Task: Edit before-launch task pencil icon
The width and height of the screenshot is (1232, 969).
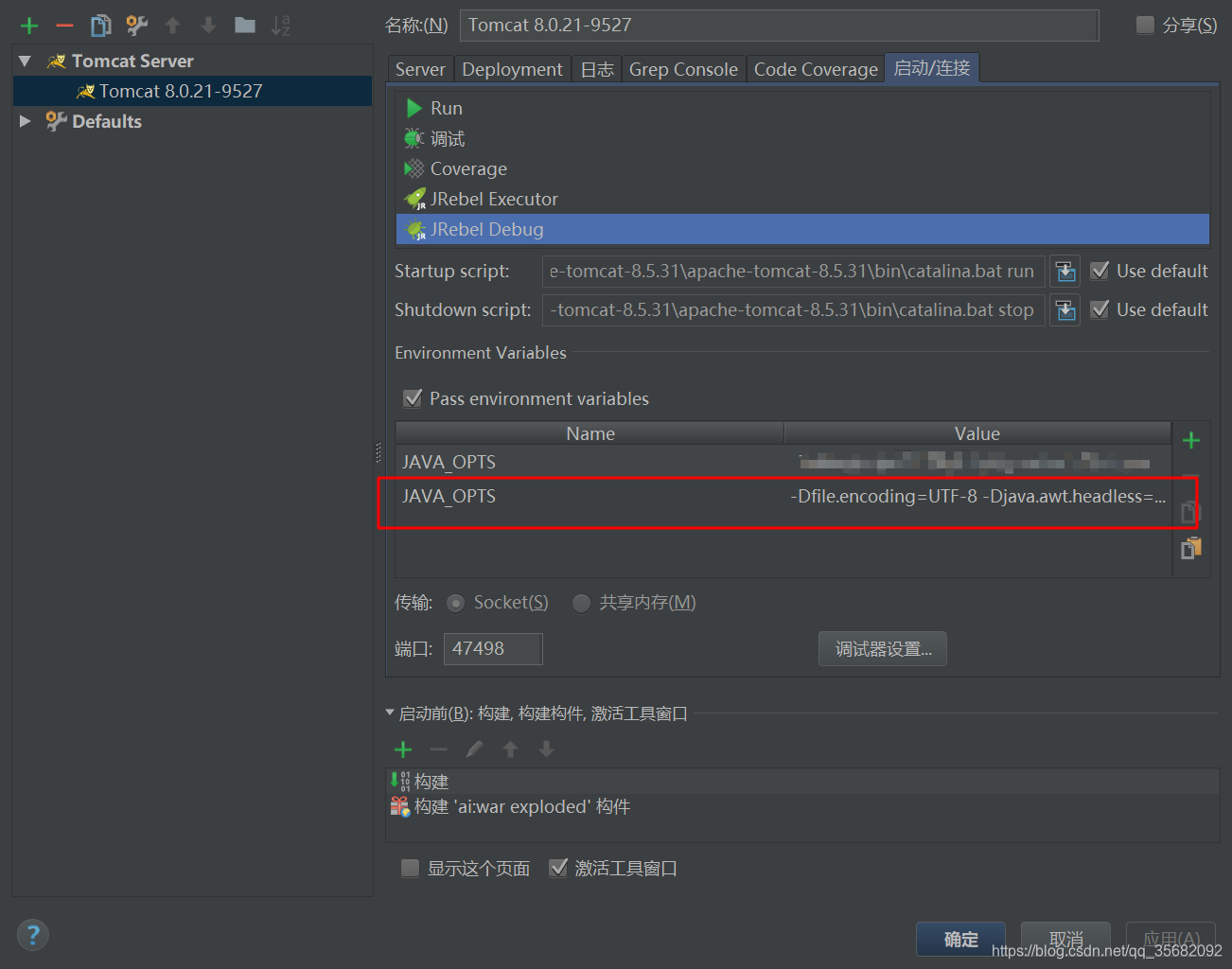Action: [x=474, y=749]
